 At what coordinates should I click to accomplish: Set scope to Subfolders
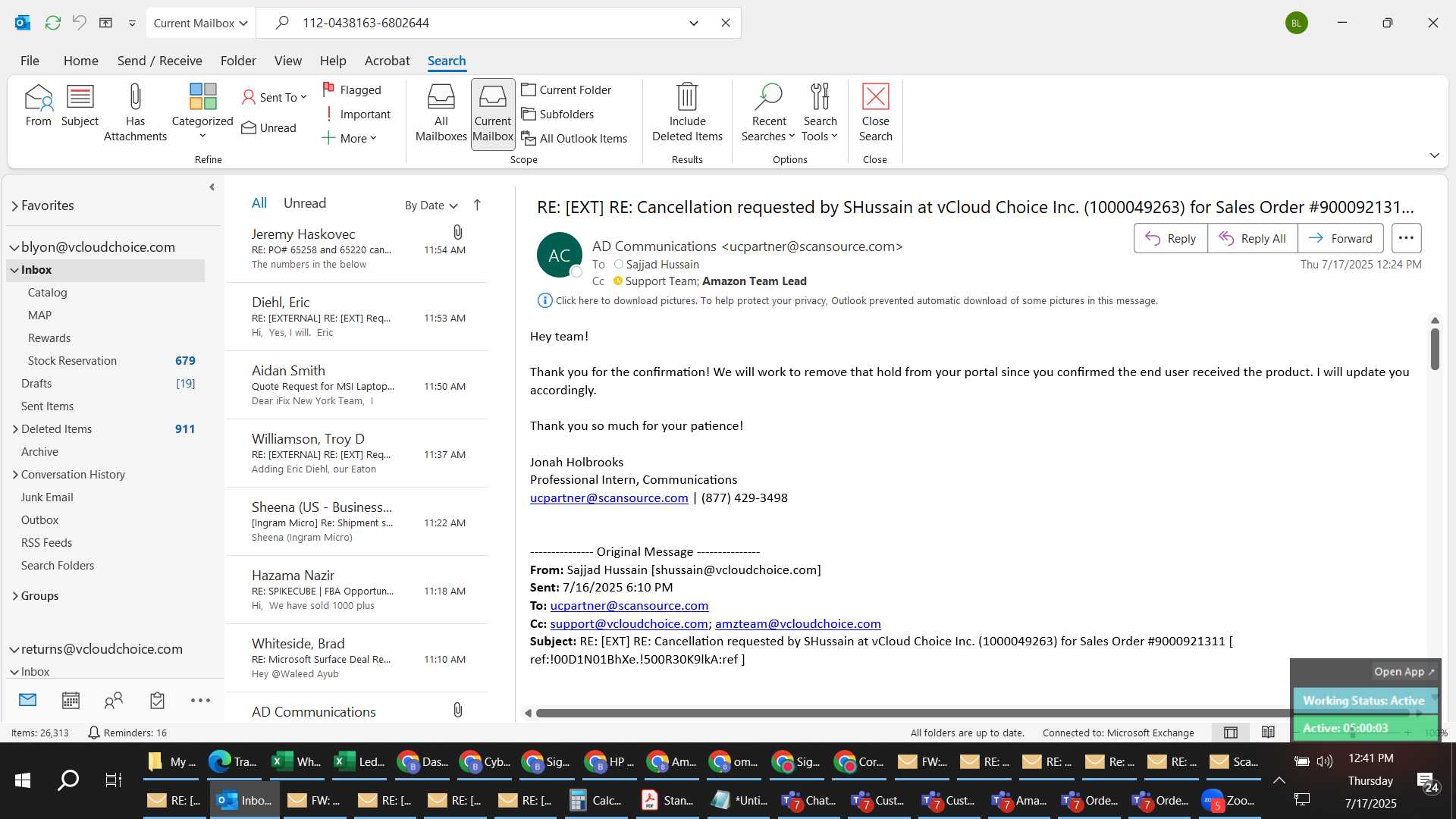558,114
